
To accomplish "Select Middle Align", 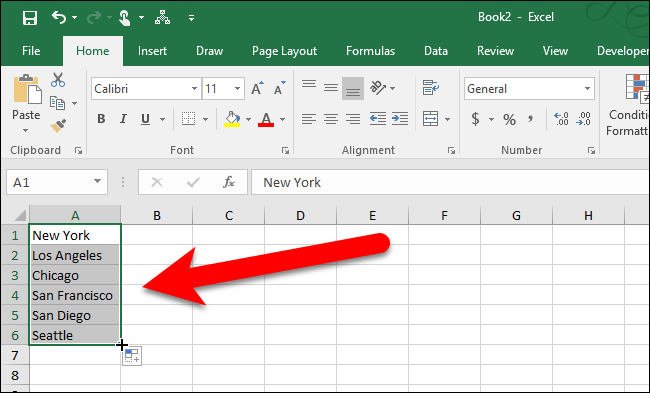I will click(x=331, y=88).
